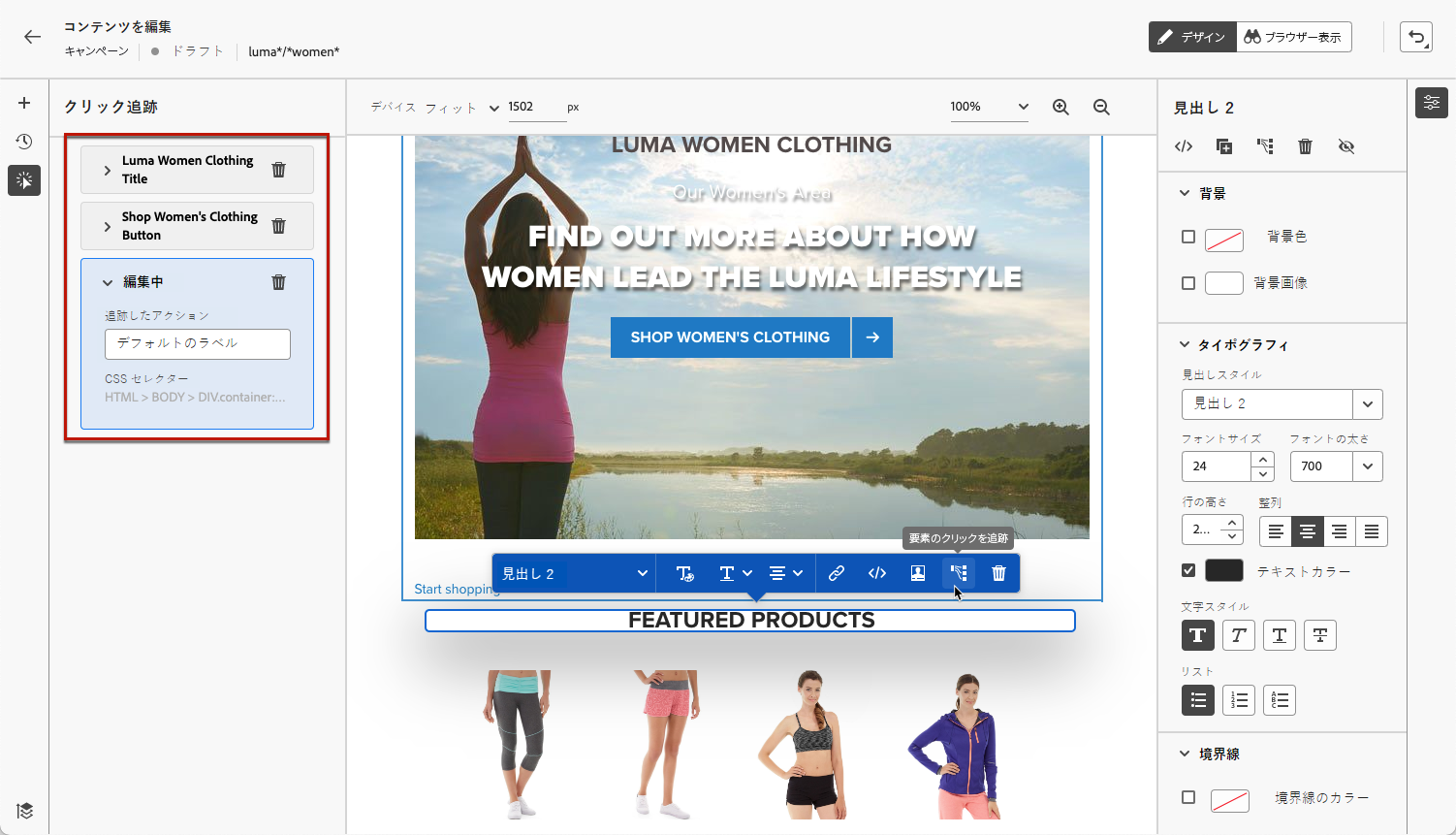Choose the numbered list style
This screenshot has height=835, width=1456.
click(x=1239, y=700)
